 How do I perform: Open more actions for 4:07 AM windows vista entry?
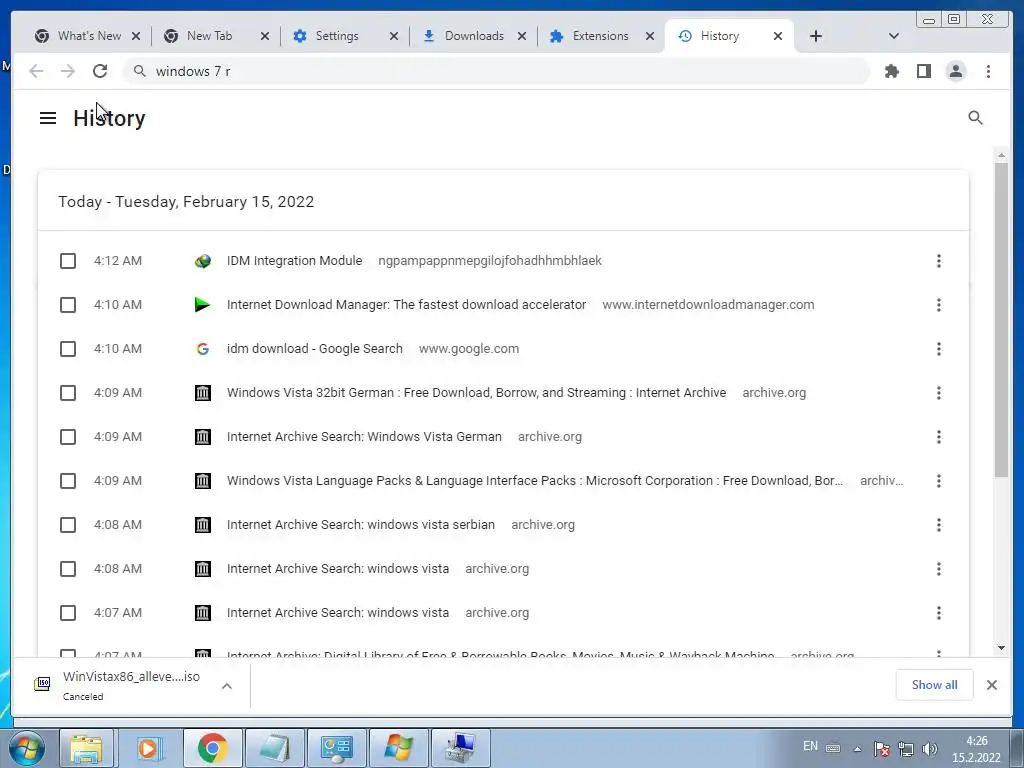pyautogui.click(x=938, y=613)
